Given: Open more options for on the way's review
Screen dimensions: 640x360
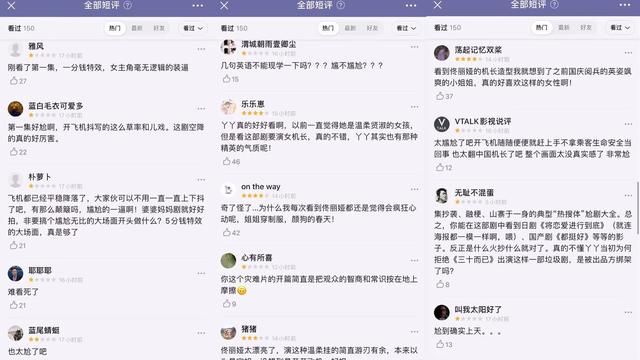Looking at the screenshot, I should [415, 189].
